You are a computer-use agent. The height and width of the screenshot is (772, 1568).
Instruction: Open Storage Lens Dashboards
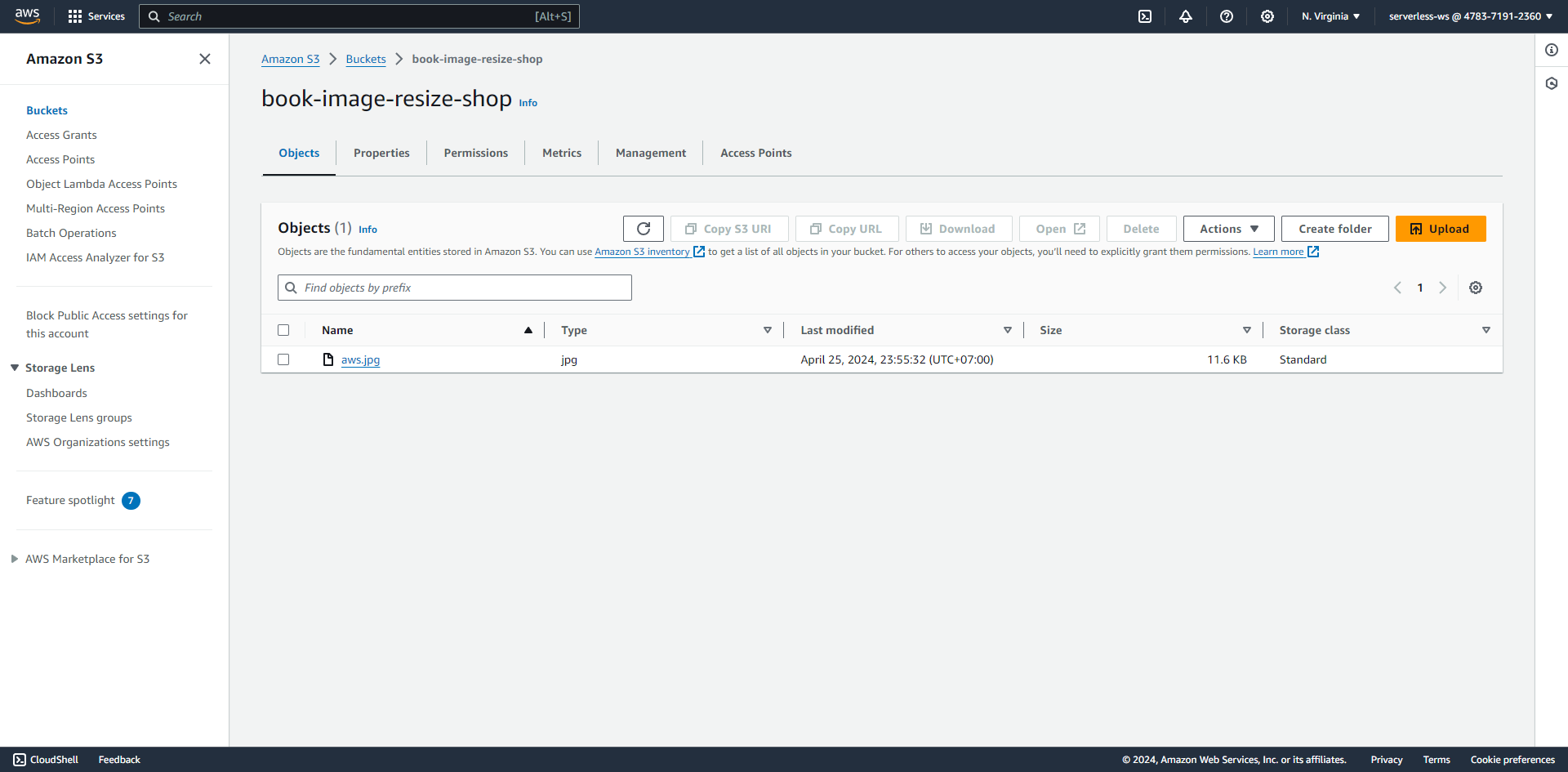56,393
